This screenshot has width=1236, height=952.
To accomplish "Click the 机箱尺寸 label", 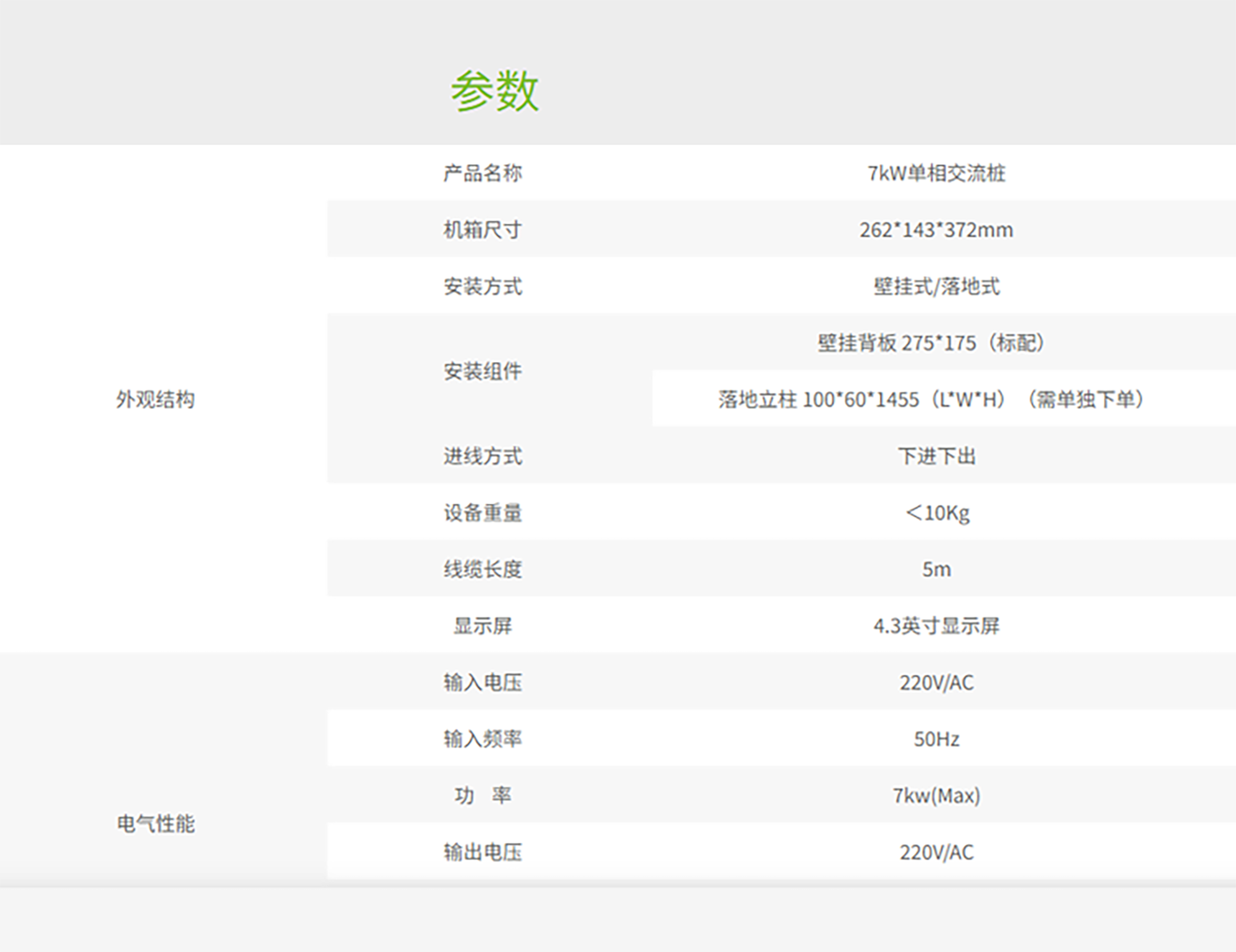I will pos(483,230).
